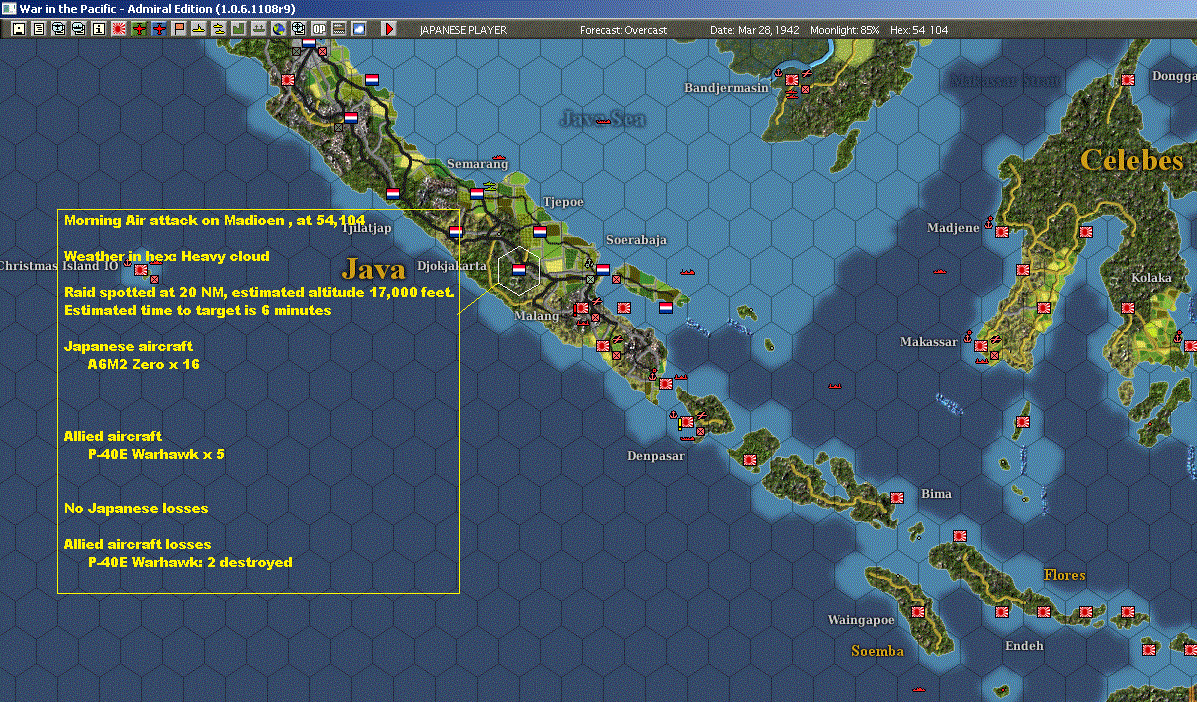
Task: Click 'Weather in hex: Heavy cloud' line
Action: tap(166, 256)
